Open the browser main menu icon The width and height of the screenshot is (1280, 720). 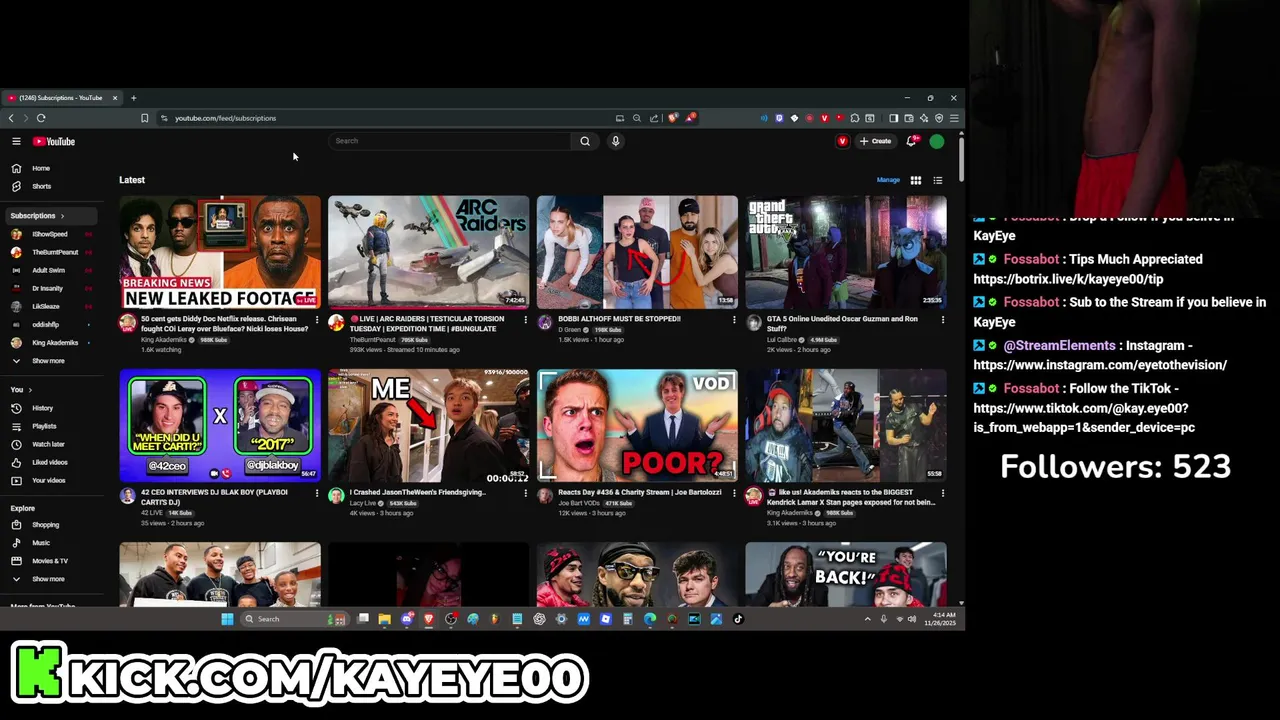pyautogui.click(x=954, y=118)
